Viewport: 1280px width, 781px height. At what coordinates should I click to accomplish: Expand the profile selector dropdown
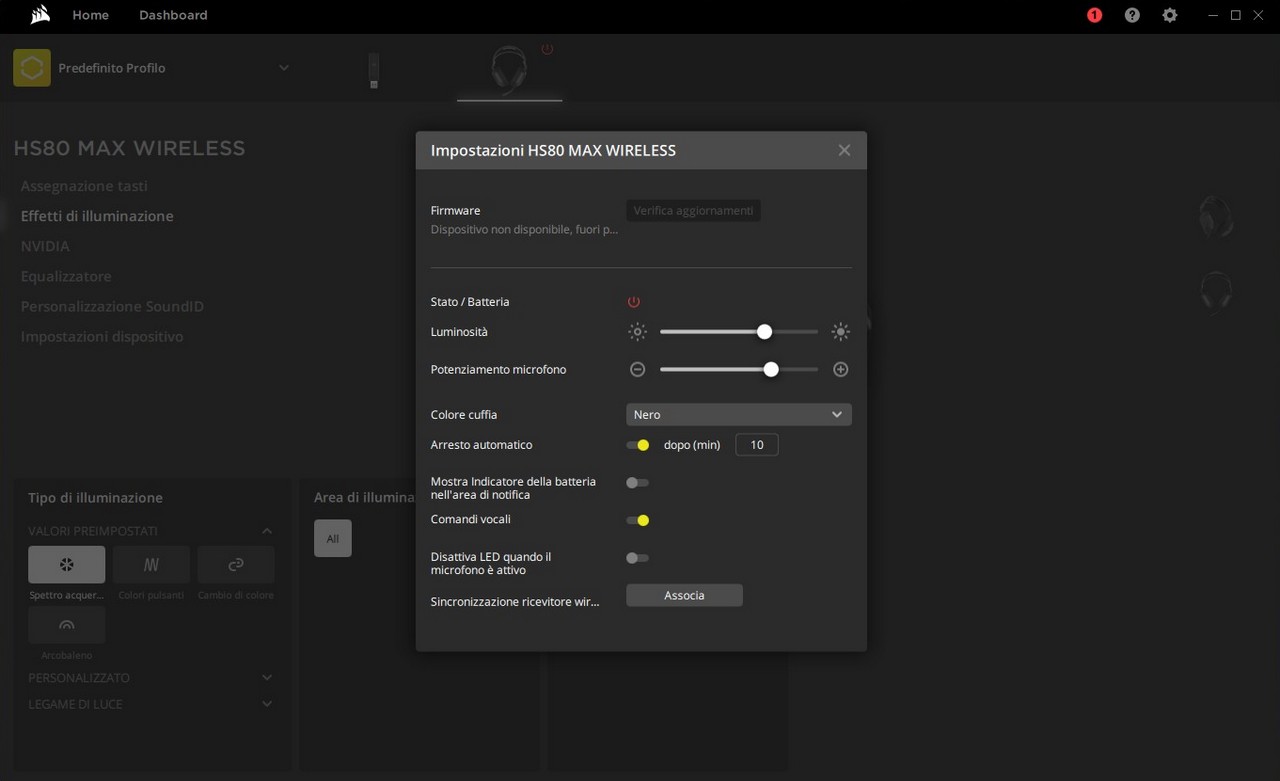pos(283,68)
